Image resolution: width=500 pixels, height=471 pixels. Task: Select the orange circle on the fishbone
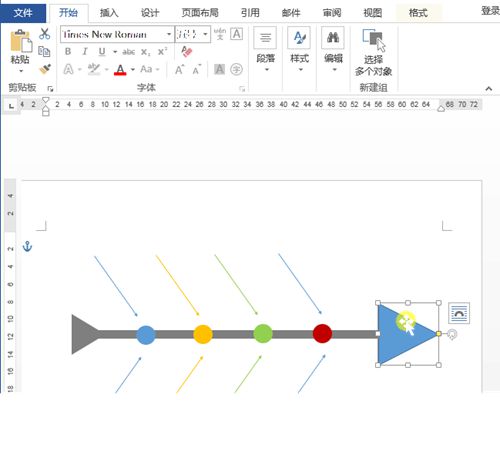pos(203,334)
